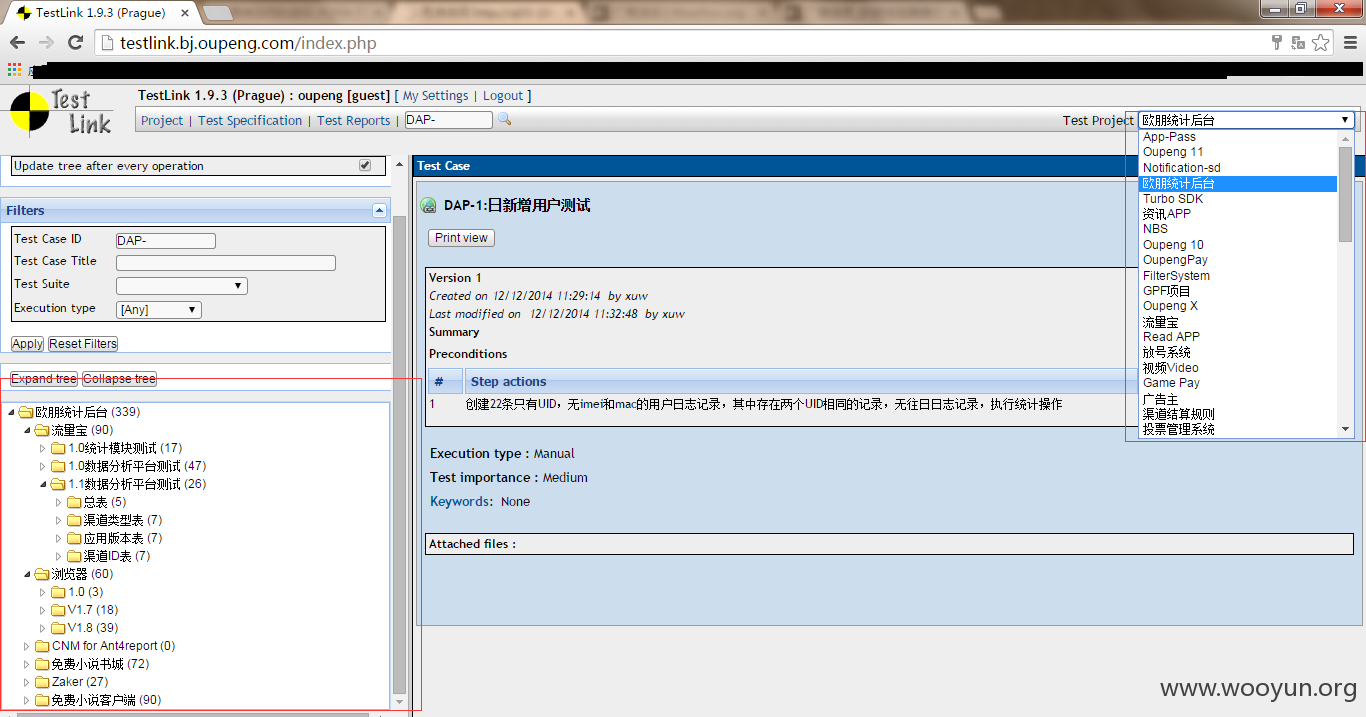The height and width of the screenshot is (717, 1366).
Task: Open the Project menu
Action: [162, 120]
